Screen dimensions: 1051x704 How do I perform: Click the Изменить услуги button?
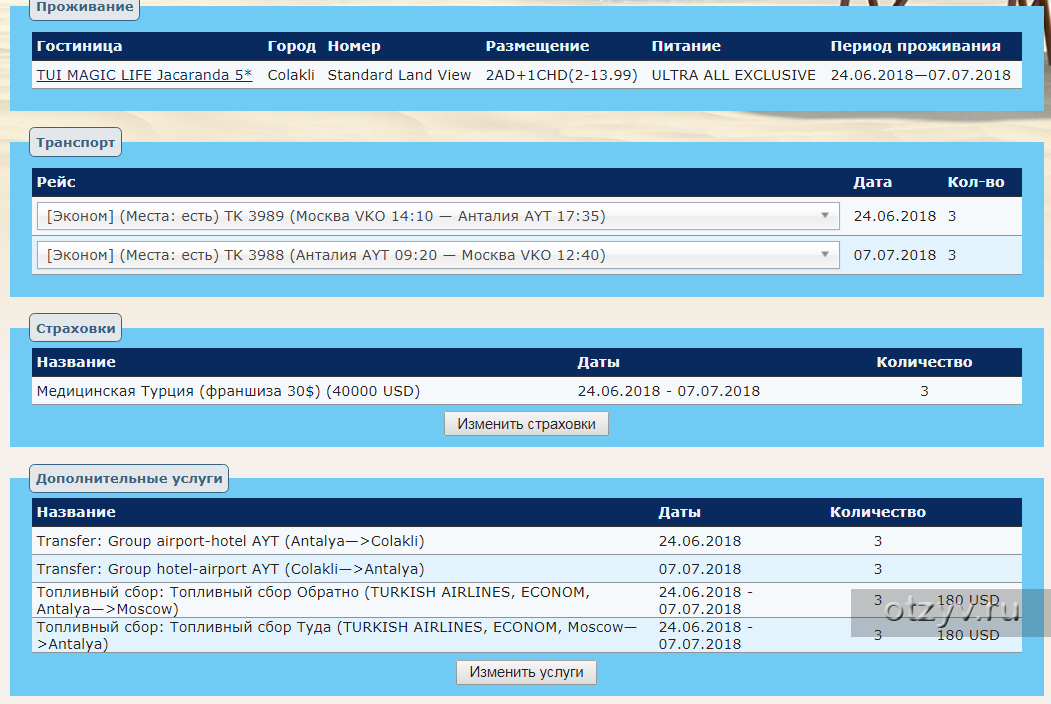tap(526, 672)
